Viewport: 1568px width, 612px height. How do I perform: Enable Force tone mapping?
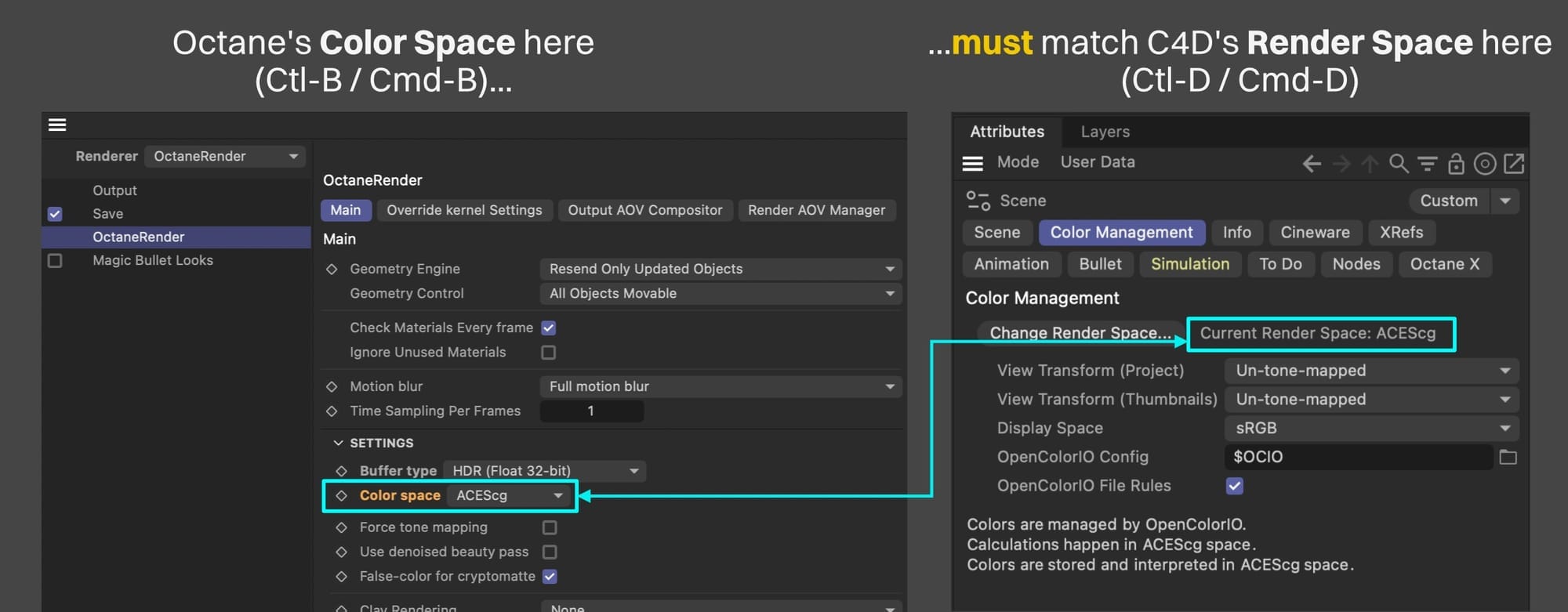[550, 527]
